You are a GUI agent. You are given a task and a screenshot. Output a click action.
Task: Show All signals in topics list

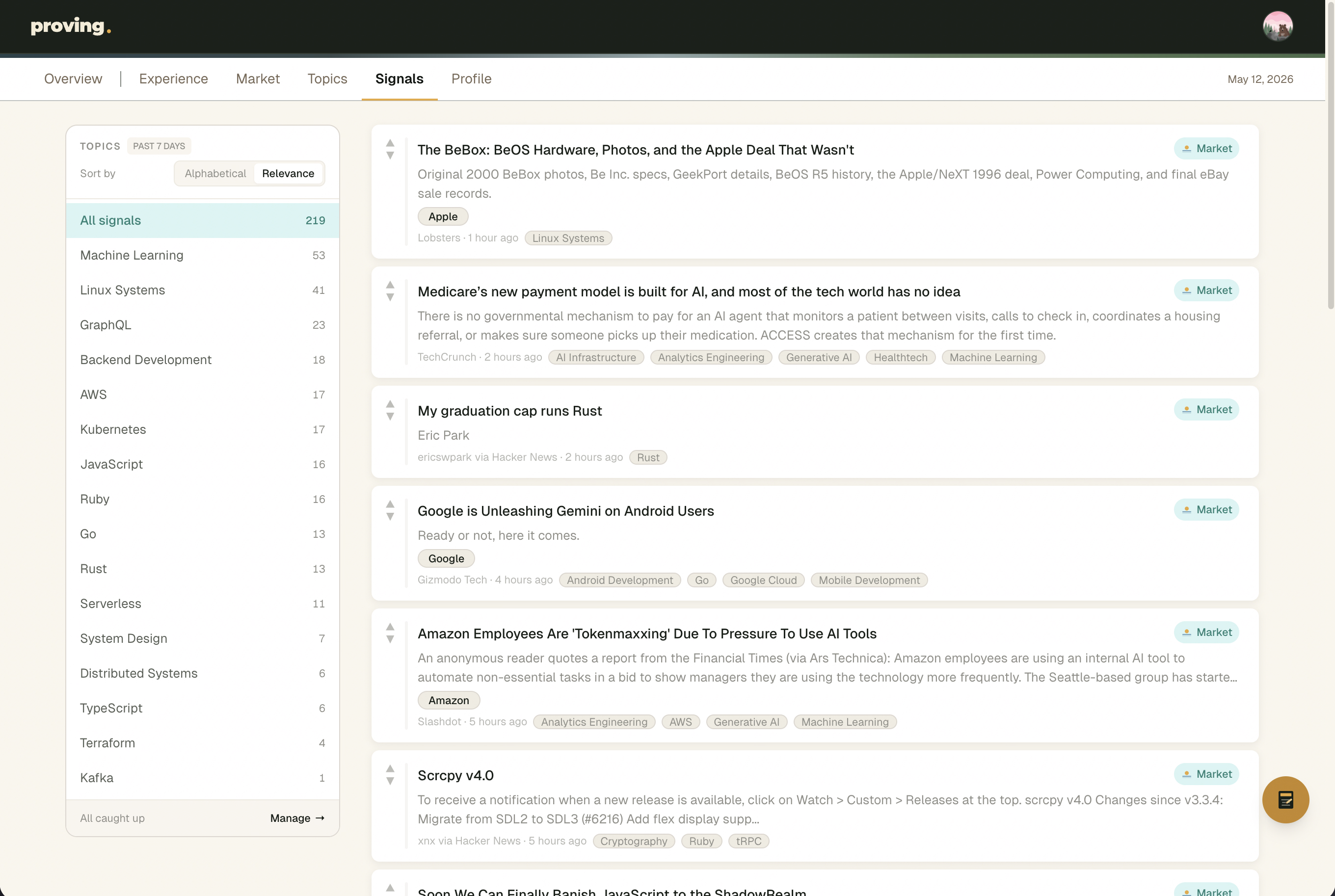(203, 221)
